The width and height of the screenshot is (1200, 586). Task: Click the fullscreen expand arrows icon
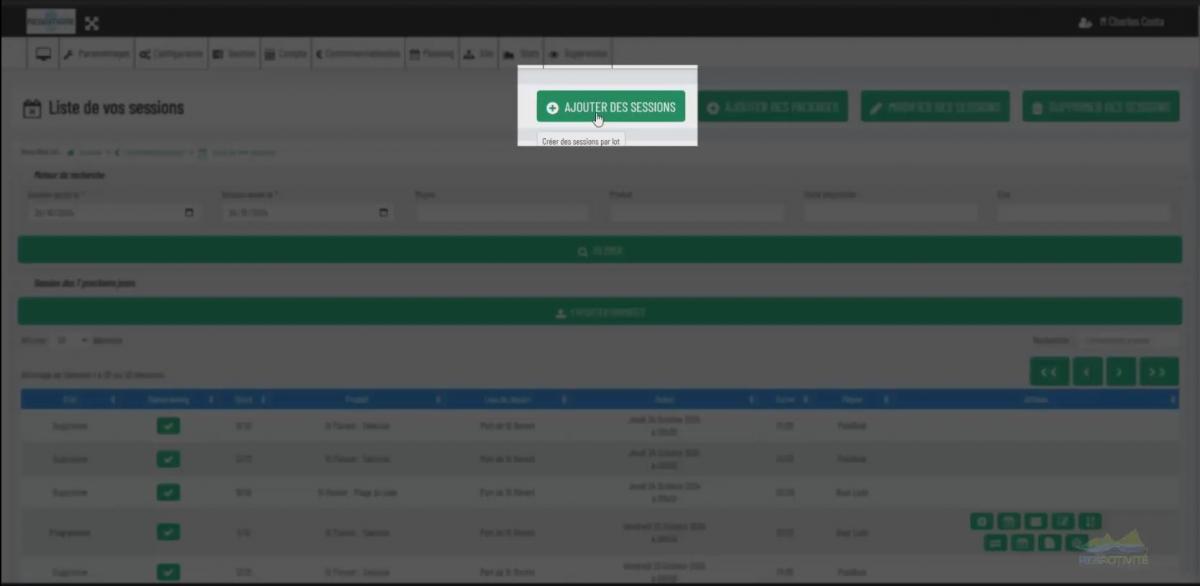(x=92, y=23)
